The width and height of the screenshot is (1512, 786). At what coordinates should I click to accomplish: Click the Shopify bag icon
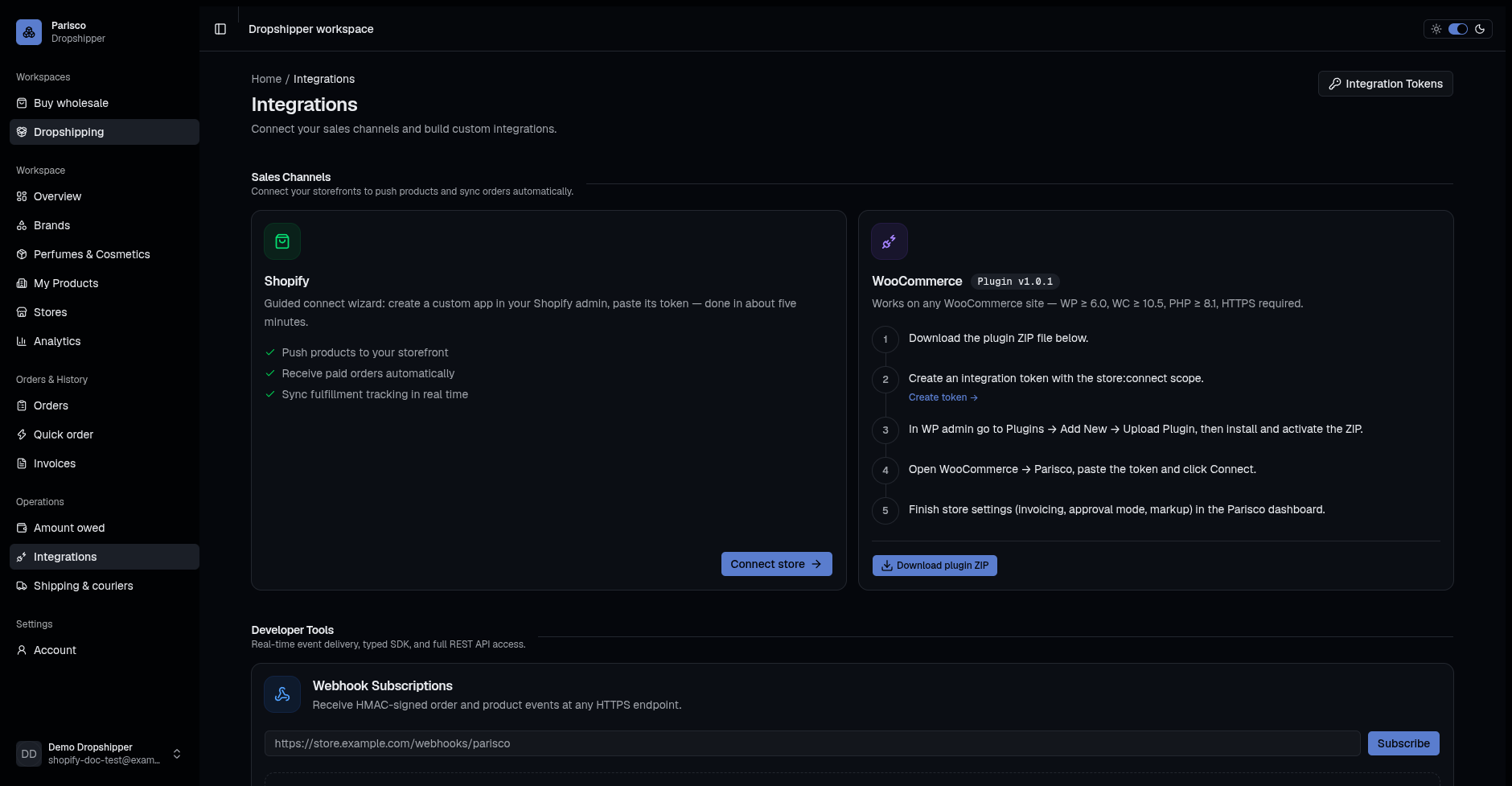pos(282,241)
